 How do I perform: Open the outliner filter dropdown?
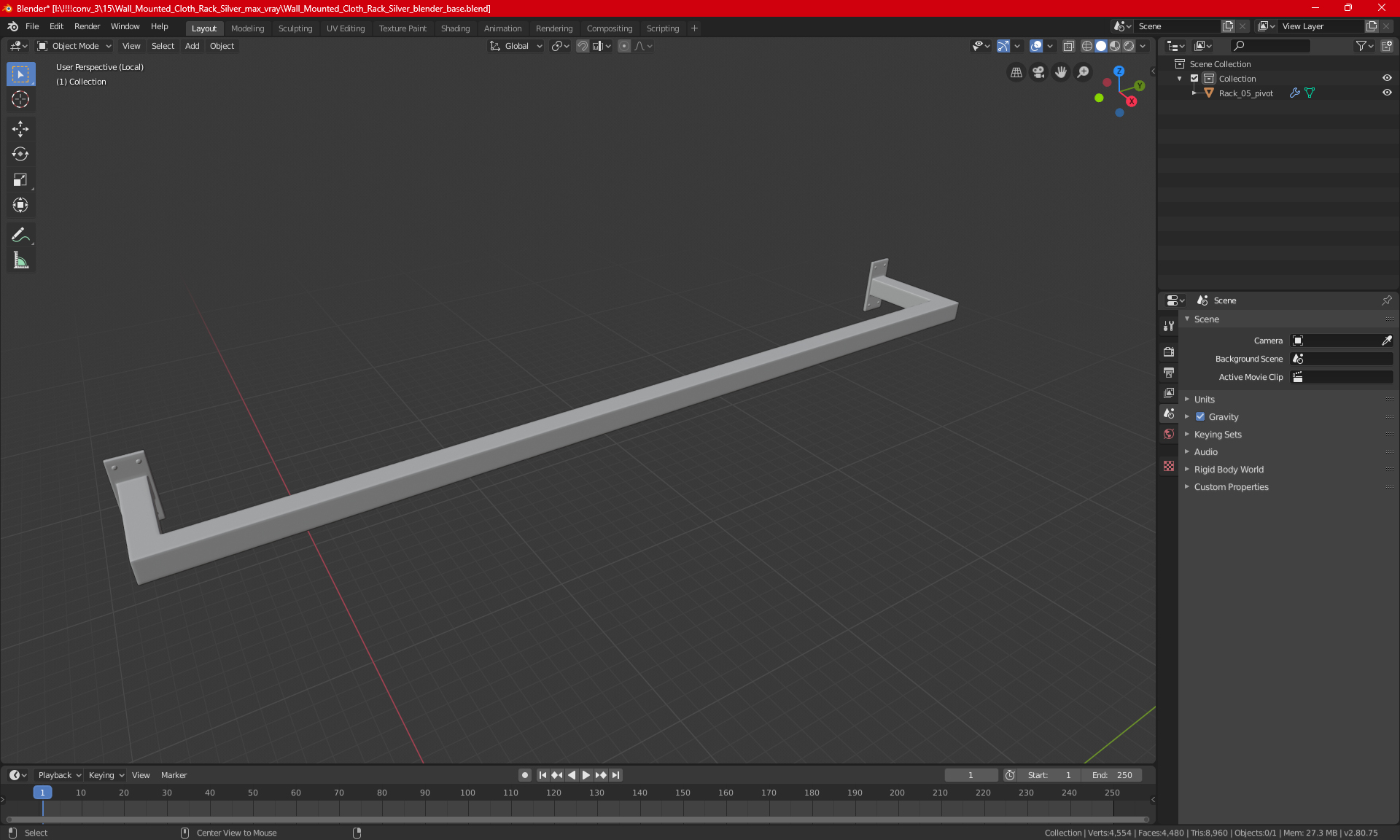click(x=1364, y=46)
